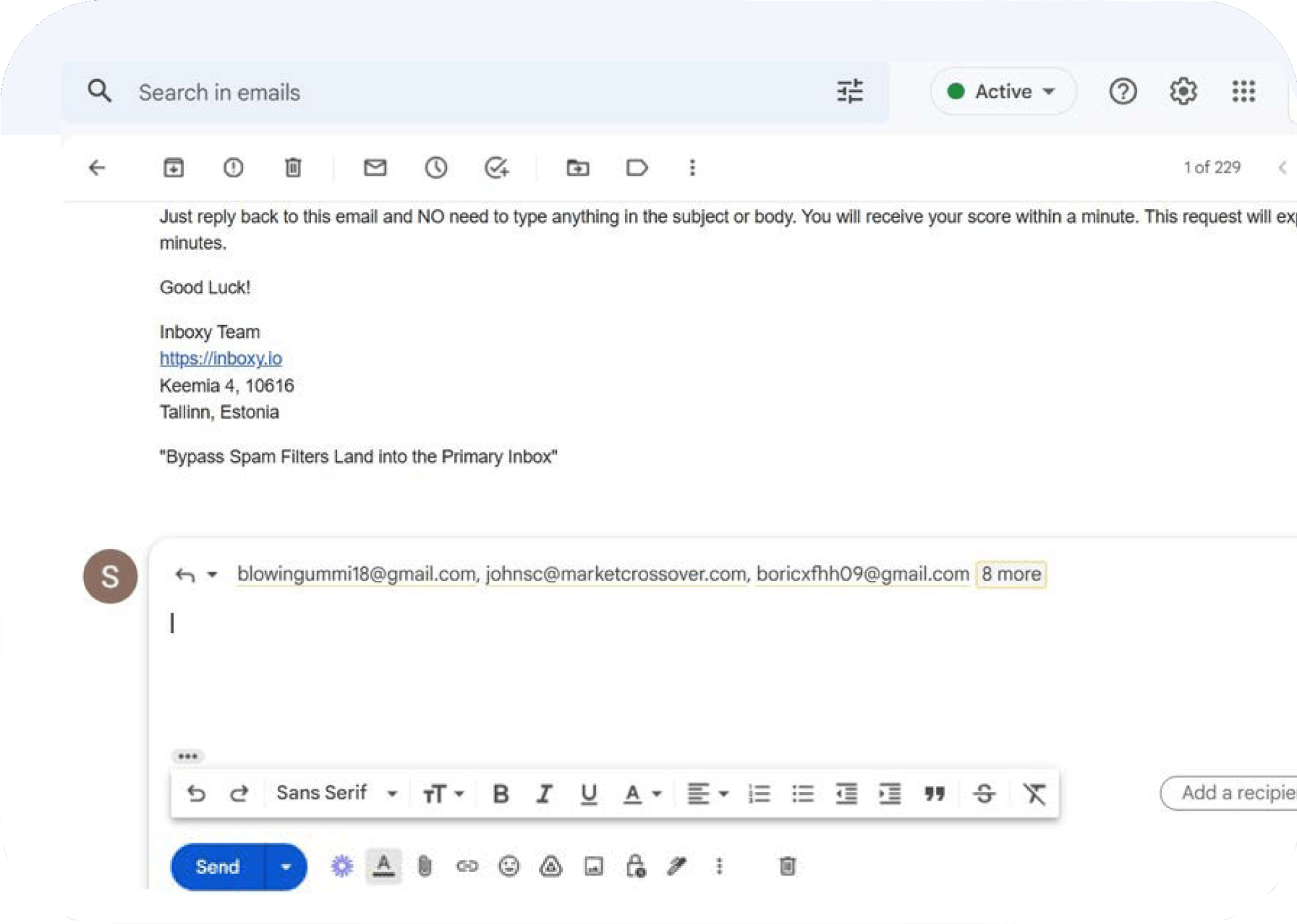The image size is (1297, 924).
Task: Decrease the indent level
Action: click(846, 793)
